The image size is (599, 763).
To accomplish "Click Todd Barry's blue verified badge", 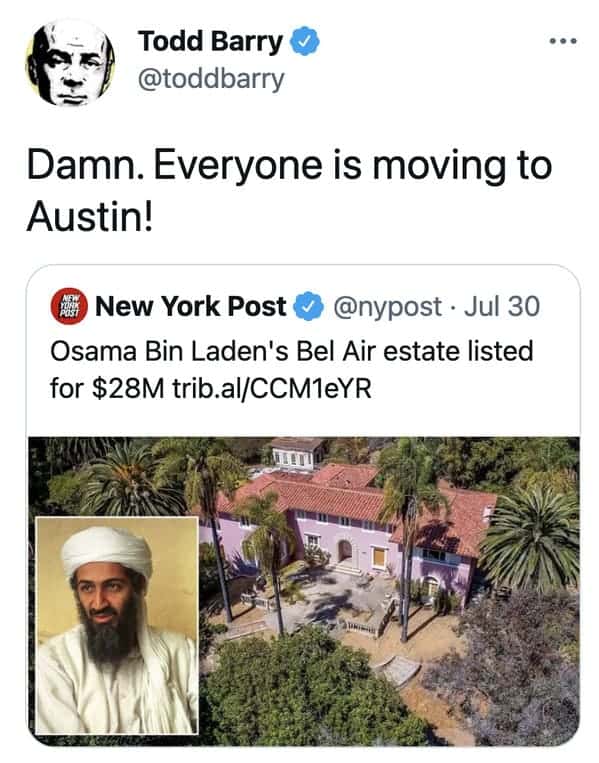I will coord(305,41).
